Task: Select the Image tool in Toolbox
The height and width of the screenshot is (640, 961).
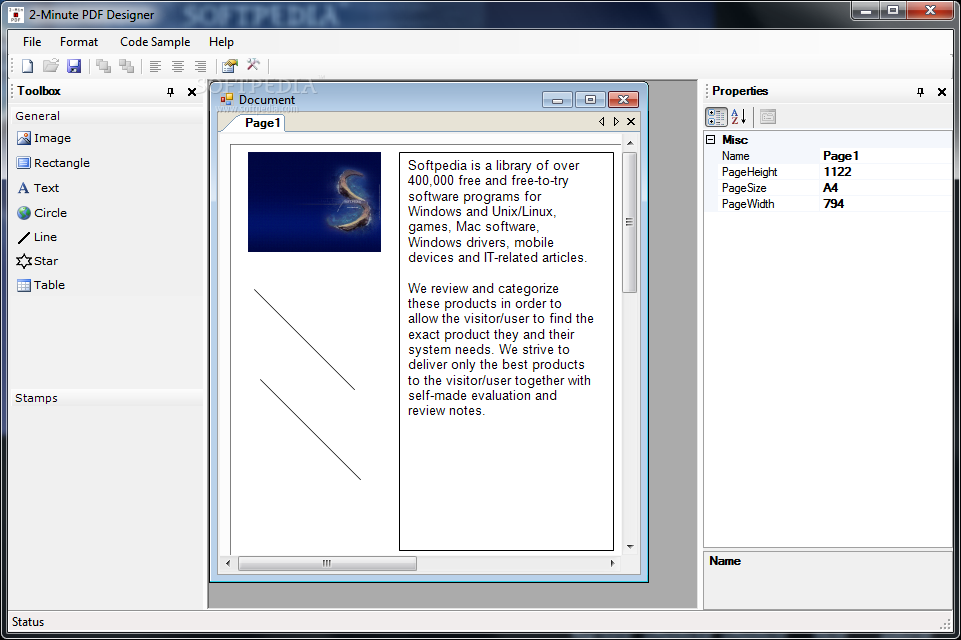Action: (44, 139)
